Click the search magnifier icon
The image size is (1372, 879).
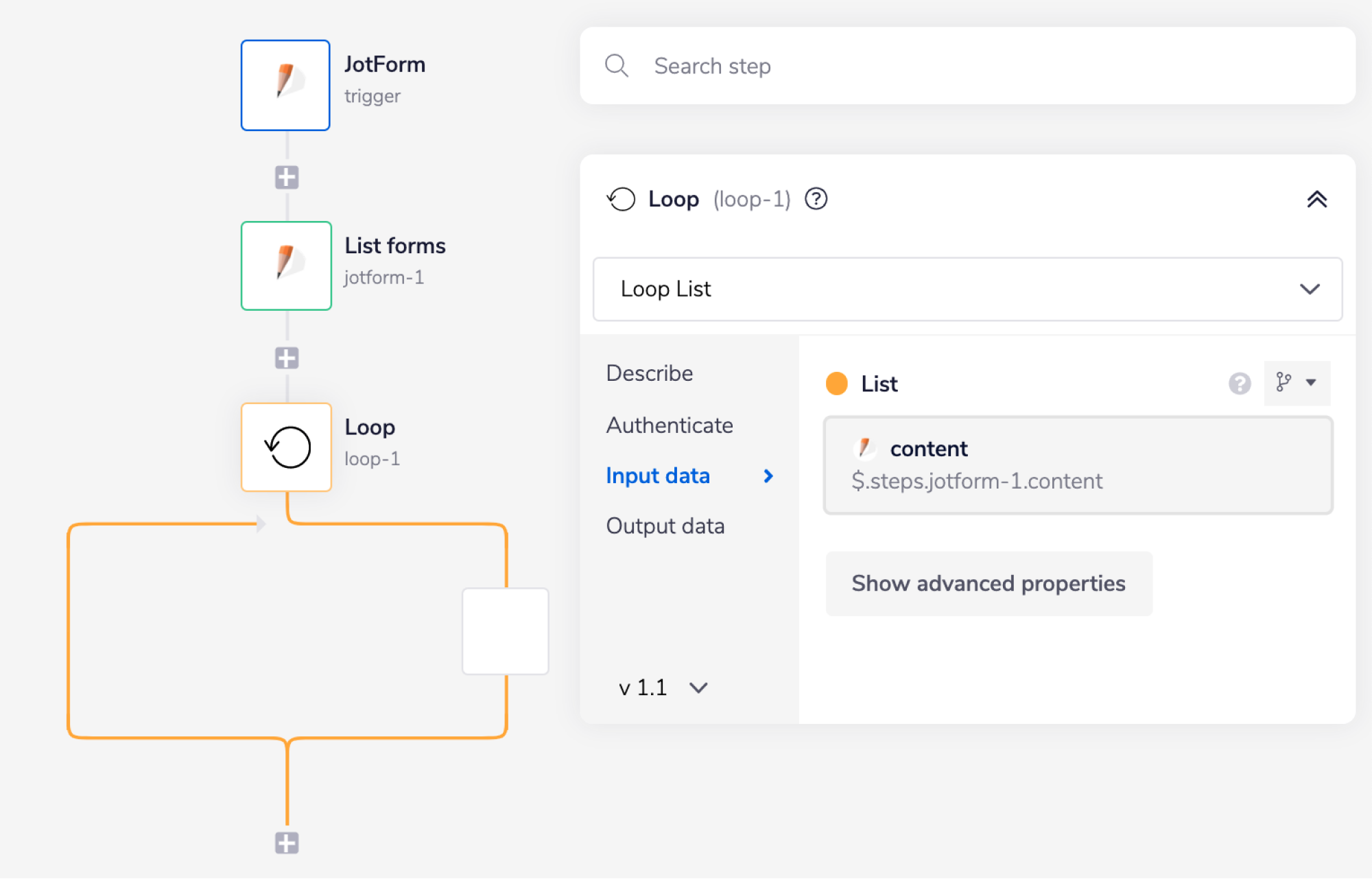tap(616, 66)
